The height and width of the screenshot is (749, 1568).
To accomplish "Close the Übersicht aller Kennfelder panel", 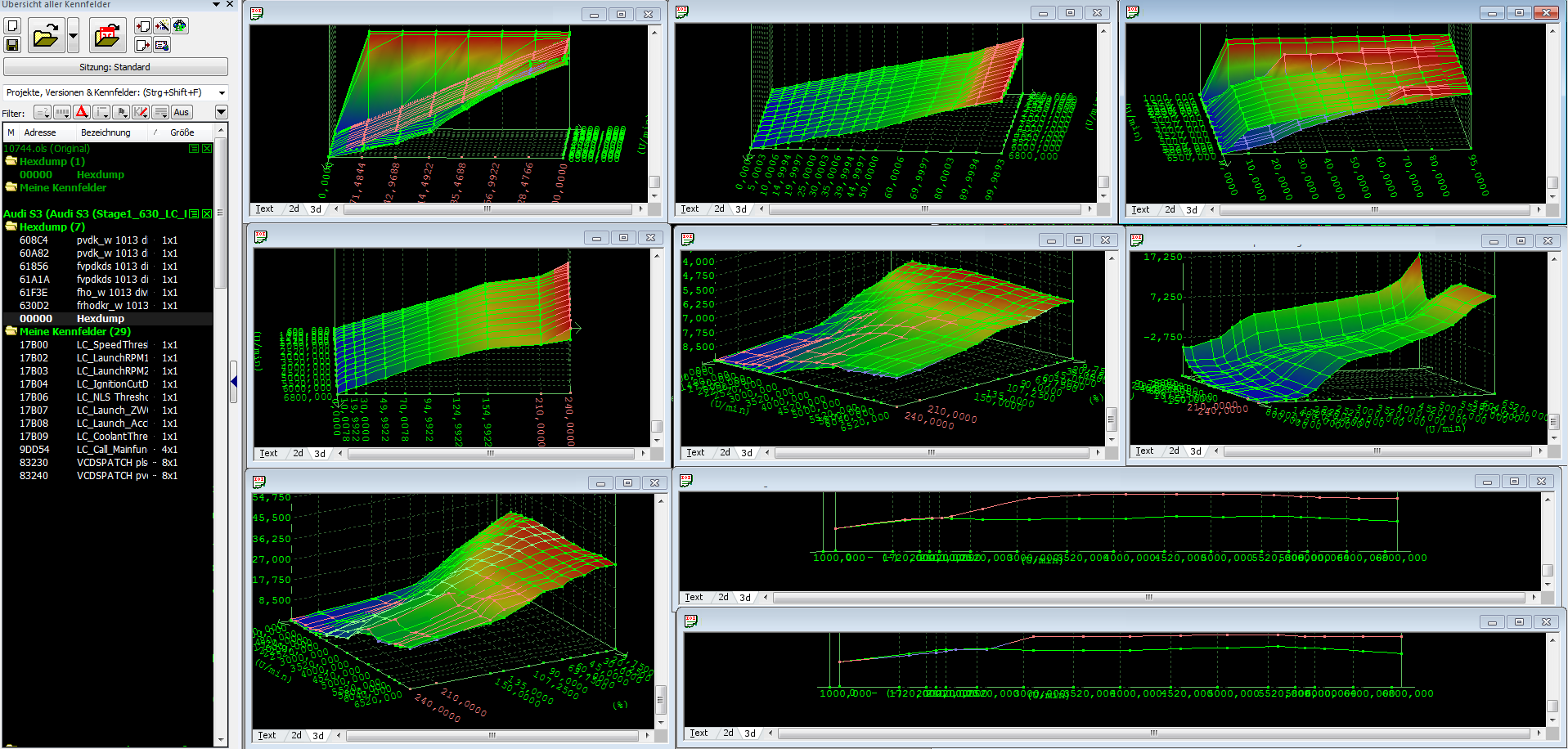I will point(230,5).
